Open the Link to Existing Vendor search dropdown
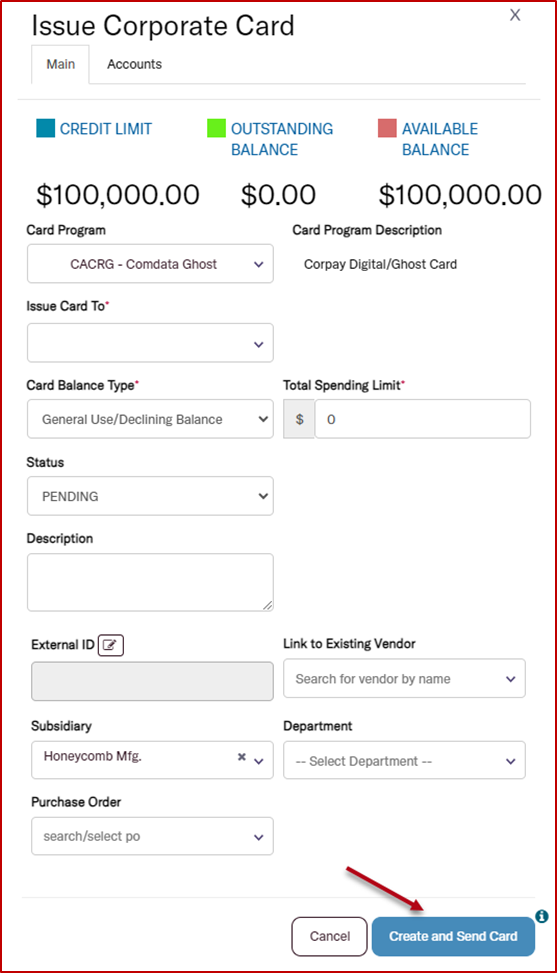 404,679
